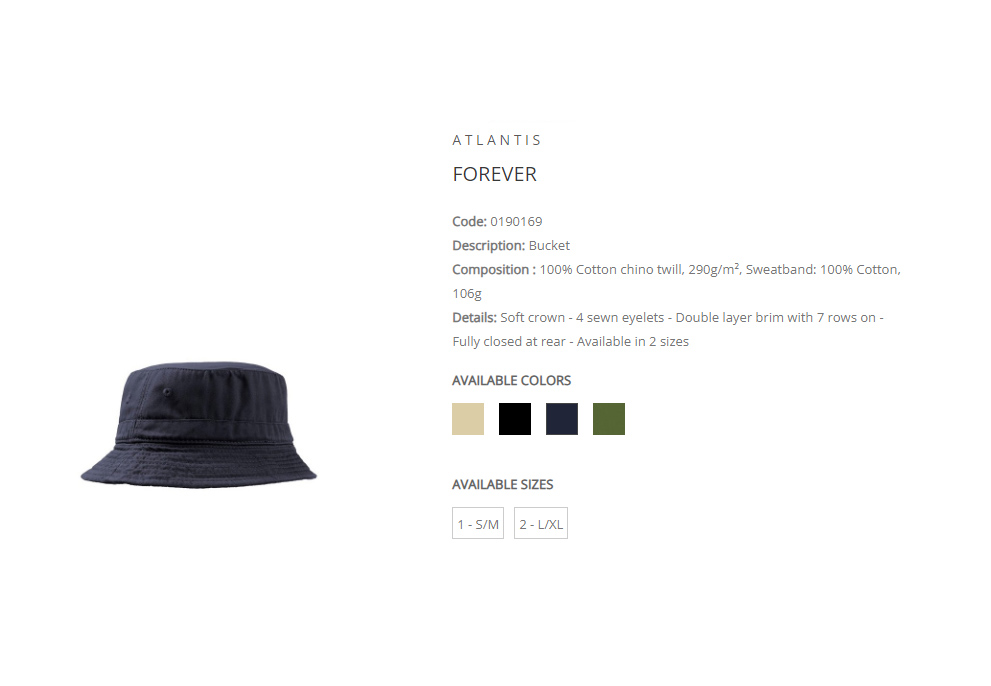Click the Composition label
991x686 pixels.
pos(494,270)
